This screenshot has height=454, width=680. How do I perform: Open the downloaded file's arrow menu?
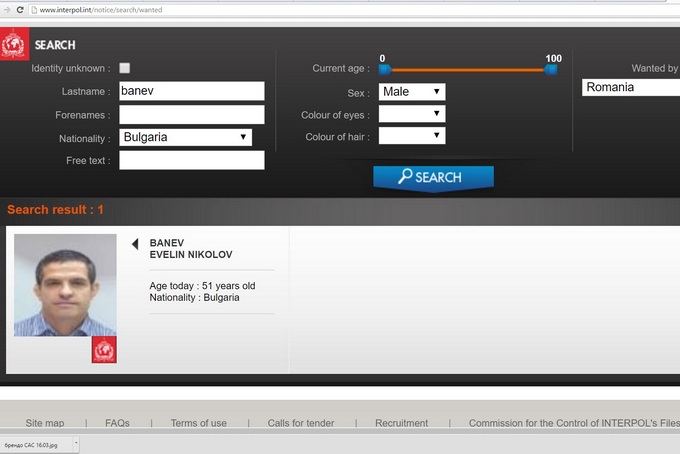click(76, 445)
